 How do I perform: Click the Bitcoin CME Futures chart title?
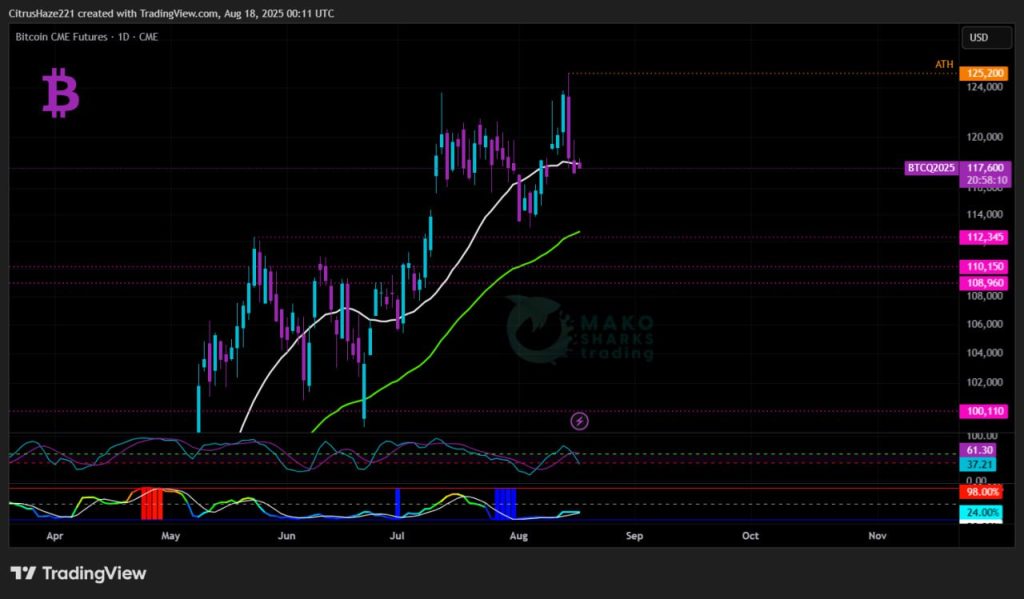click(x=72, y=37)
